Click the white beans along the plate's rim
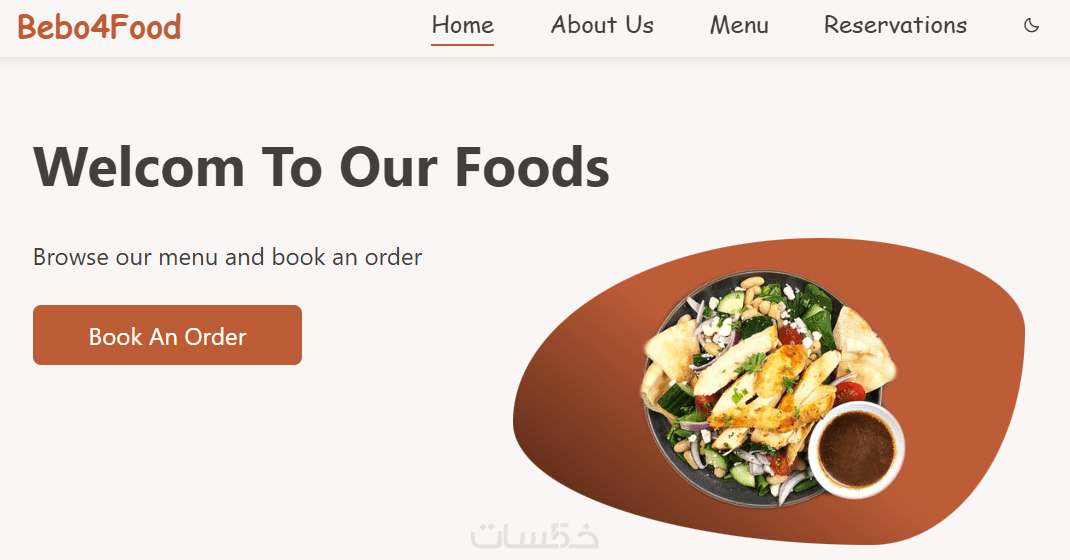Screen dimensions: 1070x560 [x=752, y=282]
